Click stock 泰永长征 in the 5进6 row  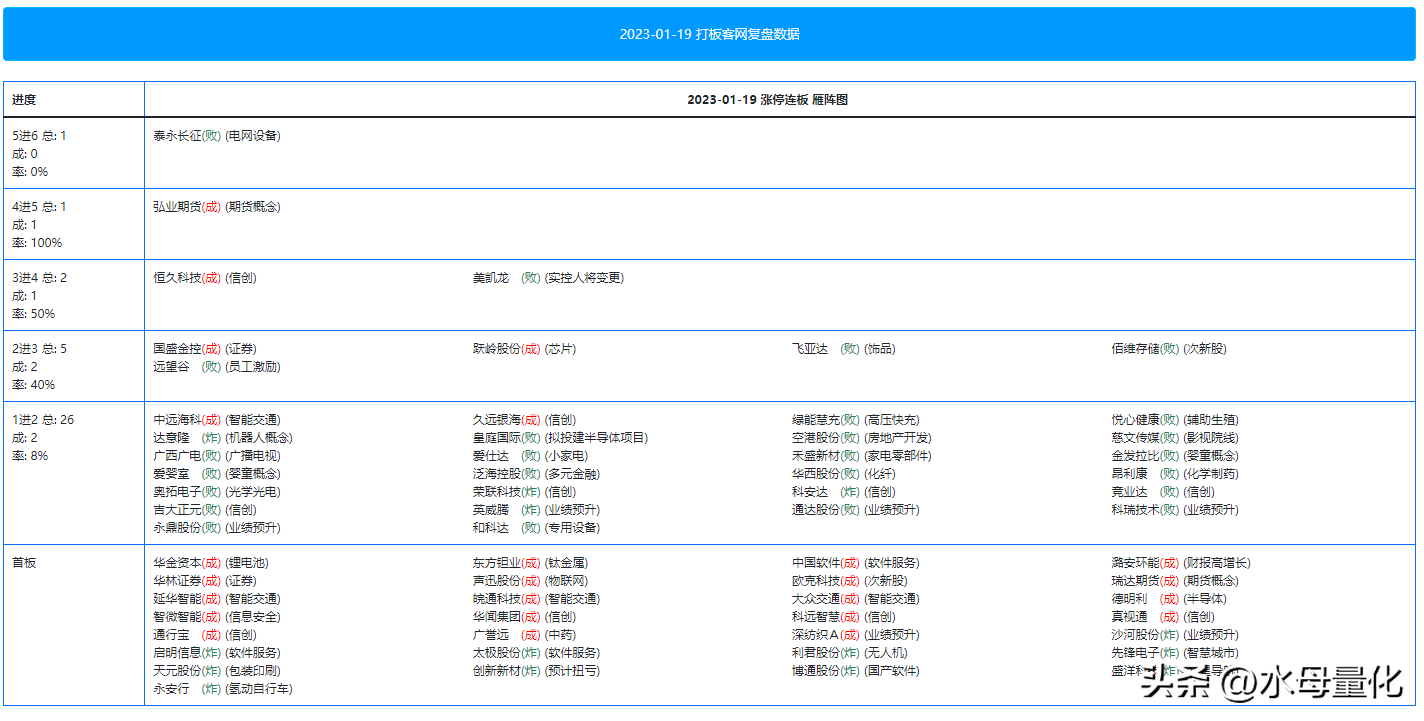click(x=177, y=136)
